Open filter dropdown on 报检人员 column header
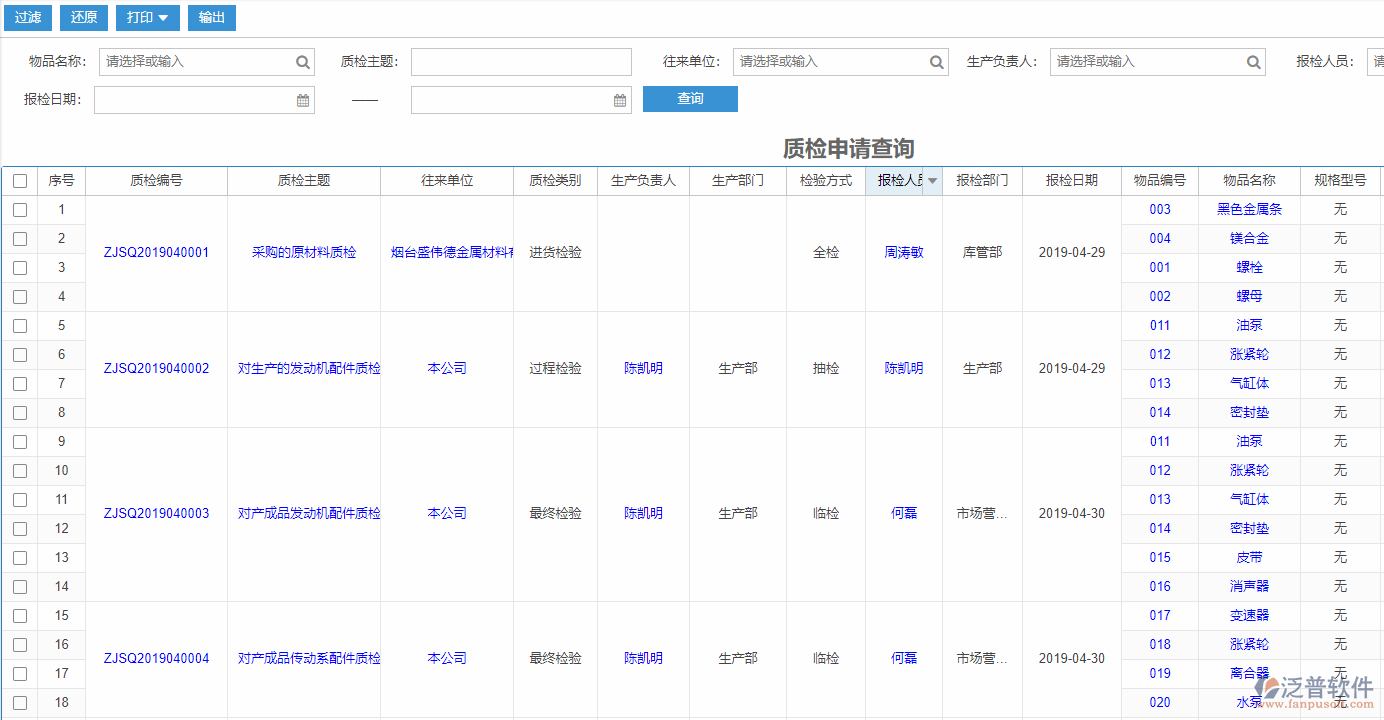This screenshot has height=720, width=1384. pyautogui.click(x=933, y=181)
